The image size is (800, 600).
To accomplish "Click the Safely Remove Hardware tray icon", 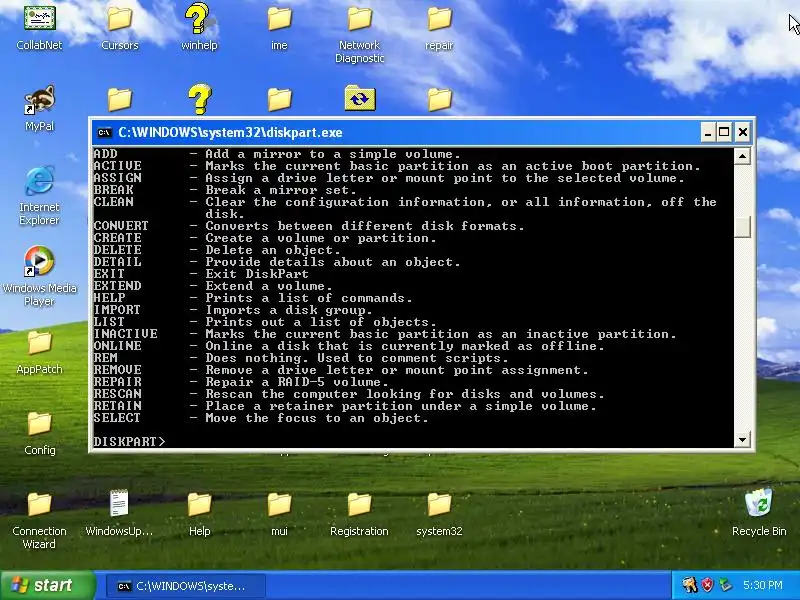I will (x=724, y=585).
